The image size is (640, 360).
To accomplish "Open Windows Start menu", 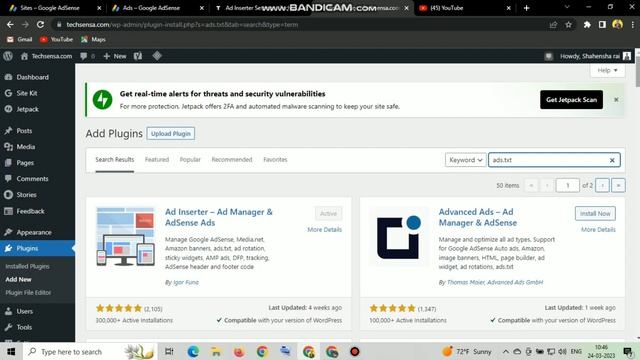I will point(11,351).
